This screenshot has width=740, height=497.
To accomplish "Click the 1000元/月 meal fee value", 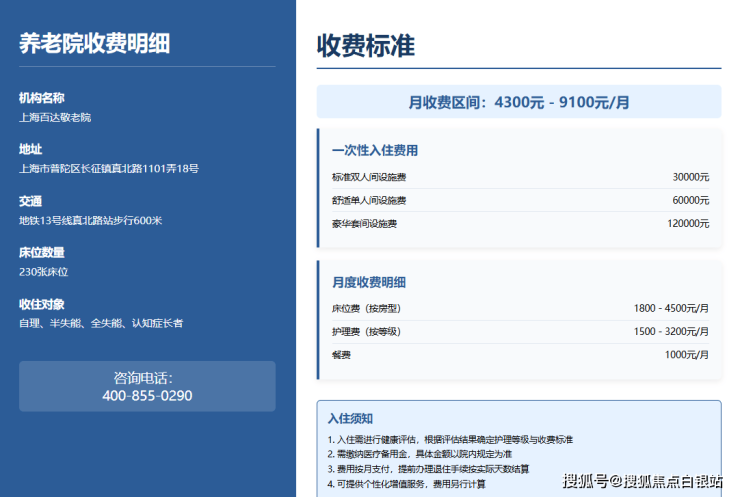I will (x=687, y=355).
